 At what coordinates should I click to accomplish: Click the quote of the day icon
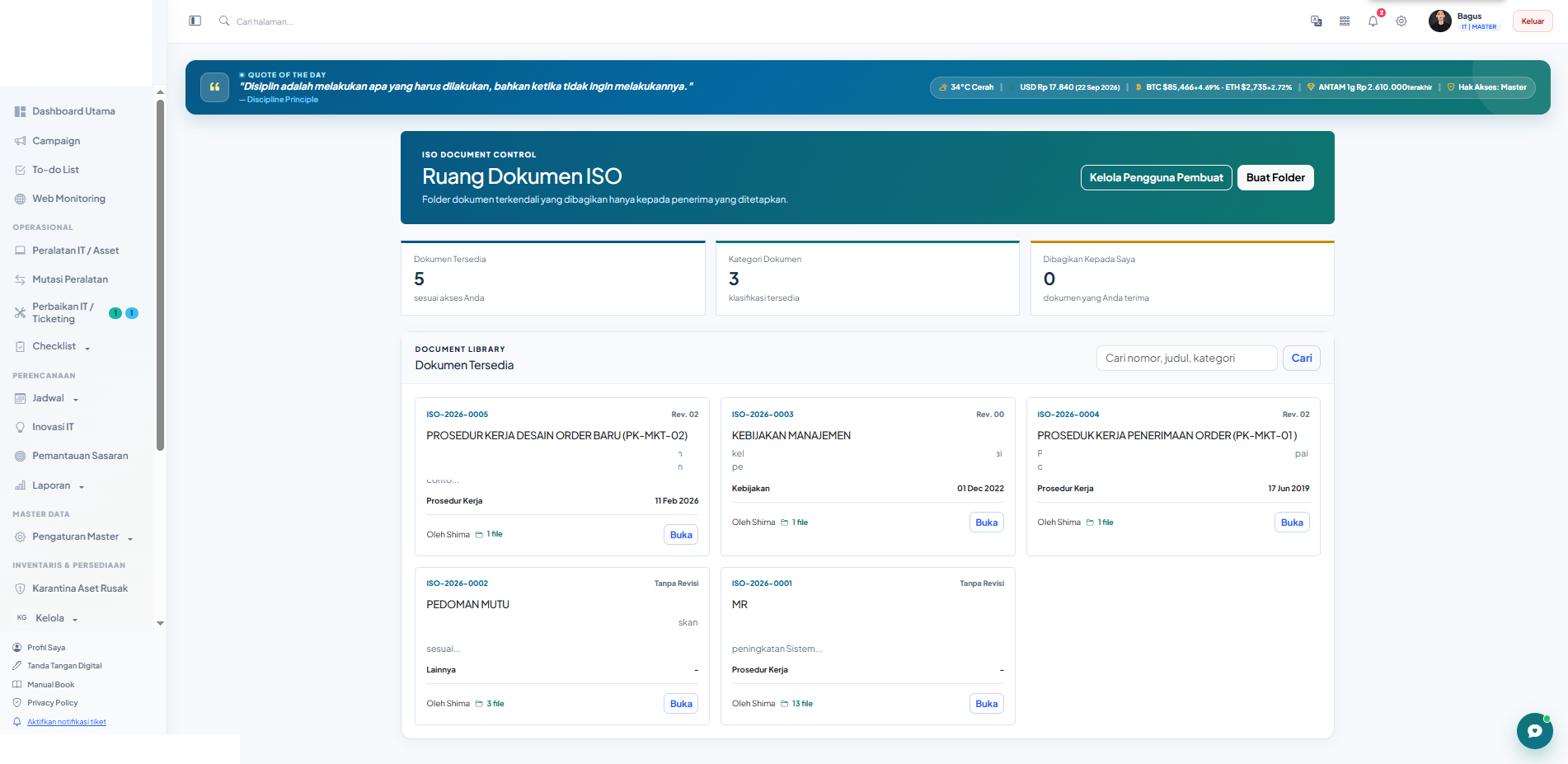pos(214,87)
